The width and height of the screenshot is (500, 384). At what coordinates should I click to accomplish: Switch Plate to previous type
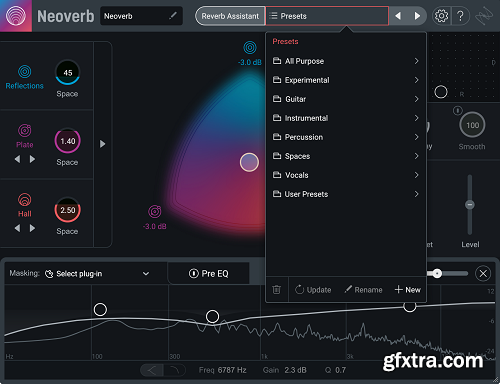[x=17, y=159]
